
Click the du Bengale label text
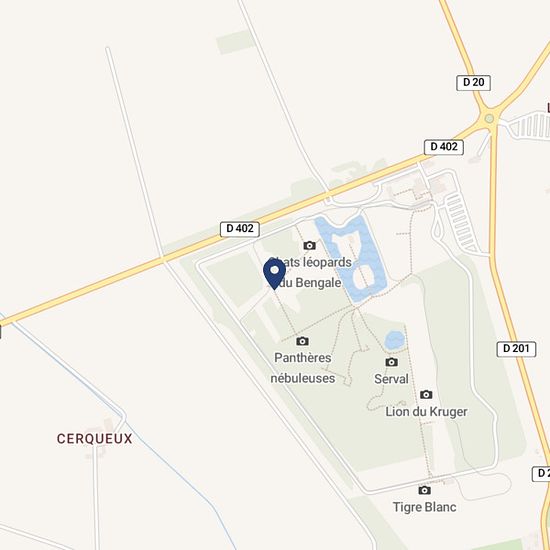(311, 282)
